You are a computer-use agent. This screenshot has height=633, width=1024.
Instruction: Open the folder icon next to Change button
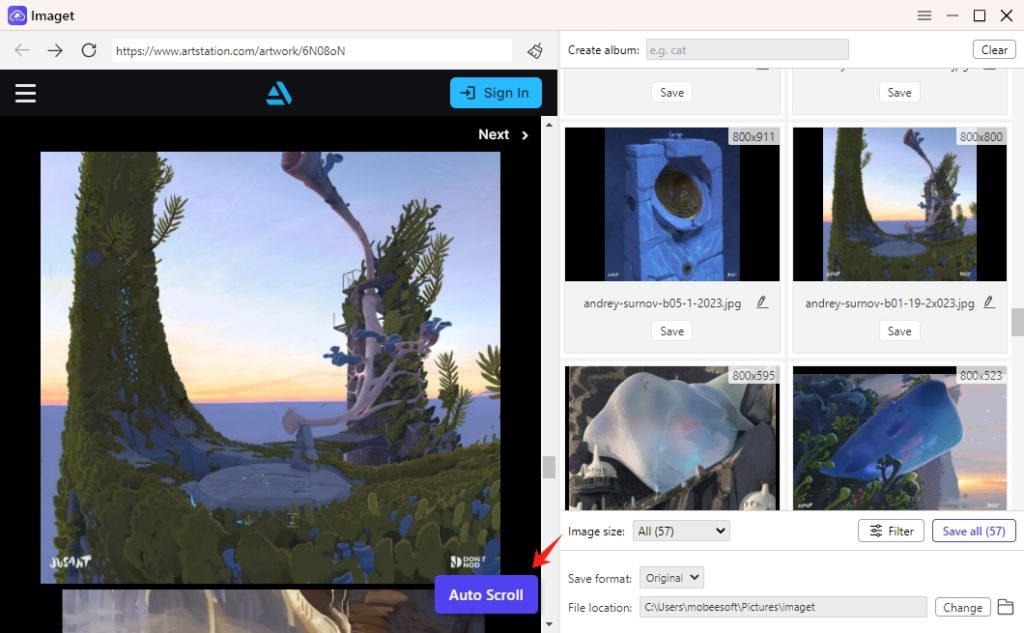click(1007, 607)
